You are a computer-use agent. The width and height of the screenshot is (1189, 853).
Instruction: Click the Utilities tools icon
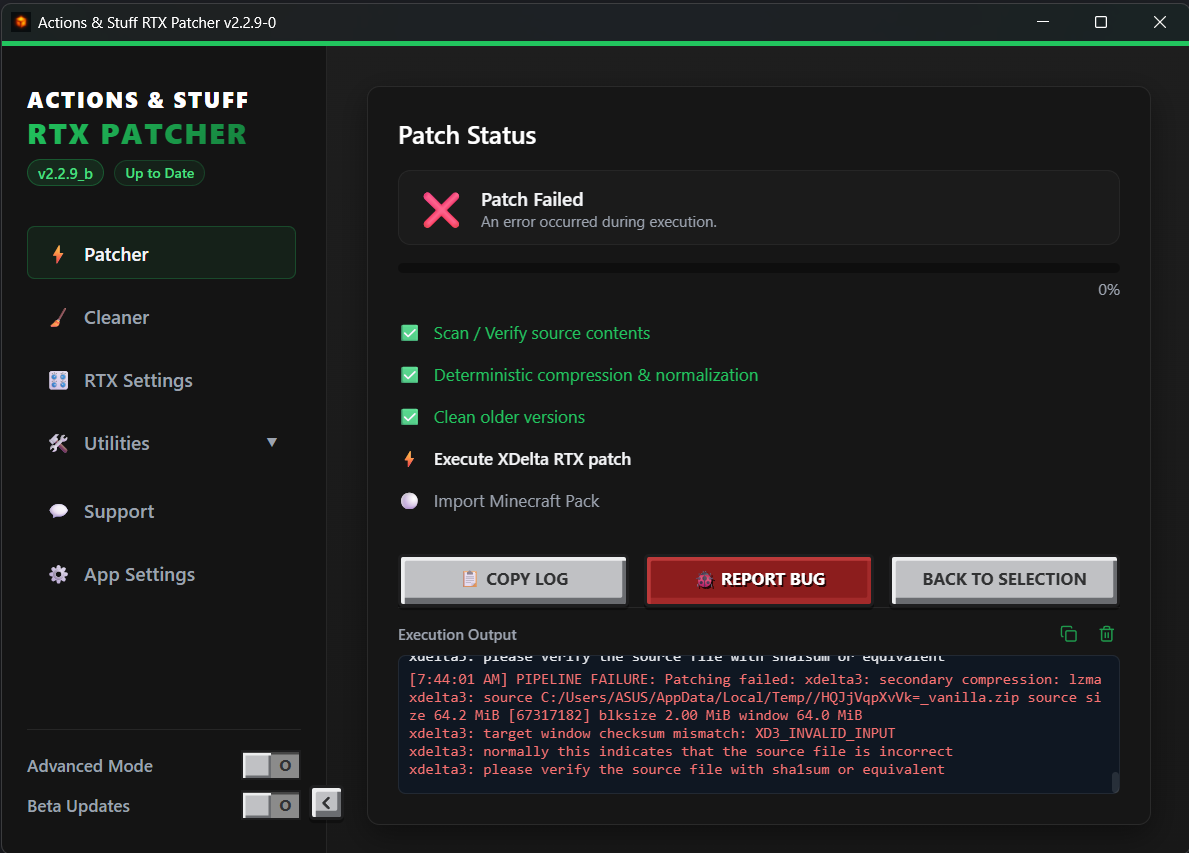click(58, 443)
